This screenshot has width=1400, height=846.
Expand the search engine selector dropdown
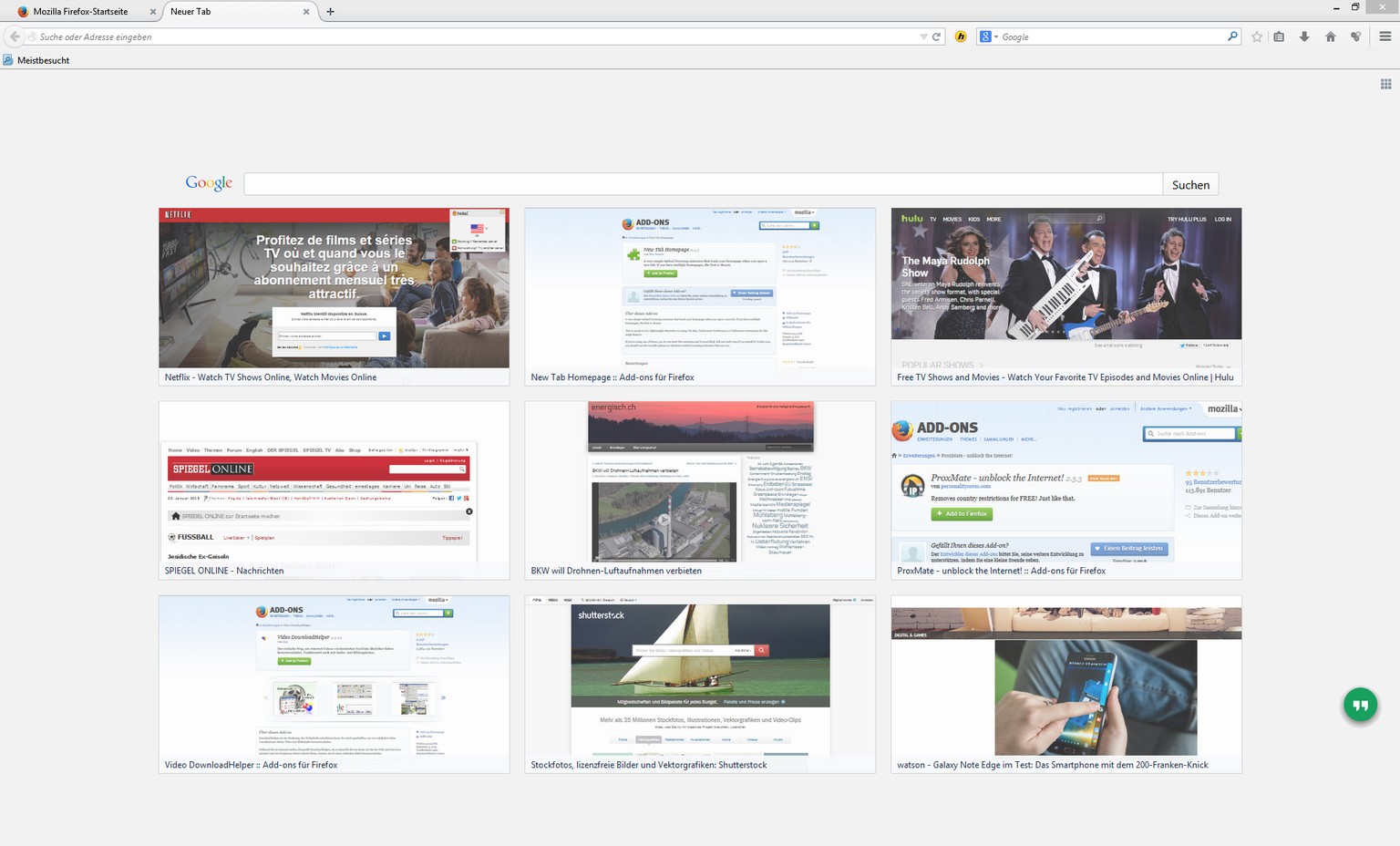coord(988,36)
